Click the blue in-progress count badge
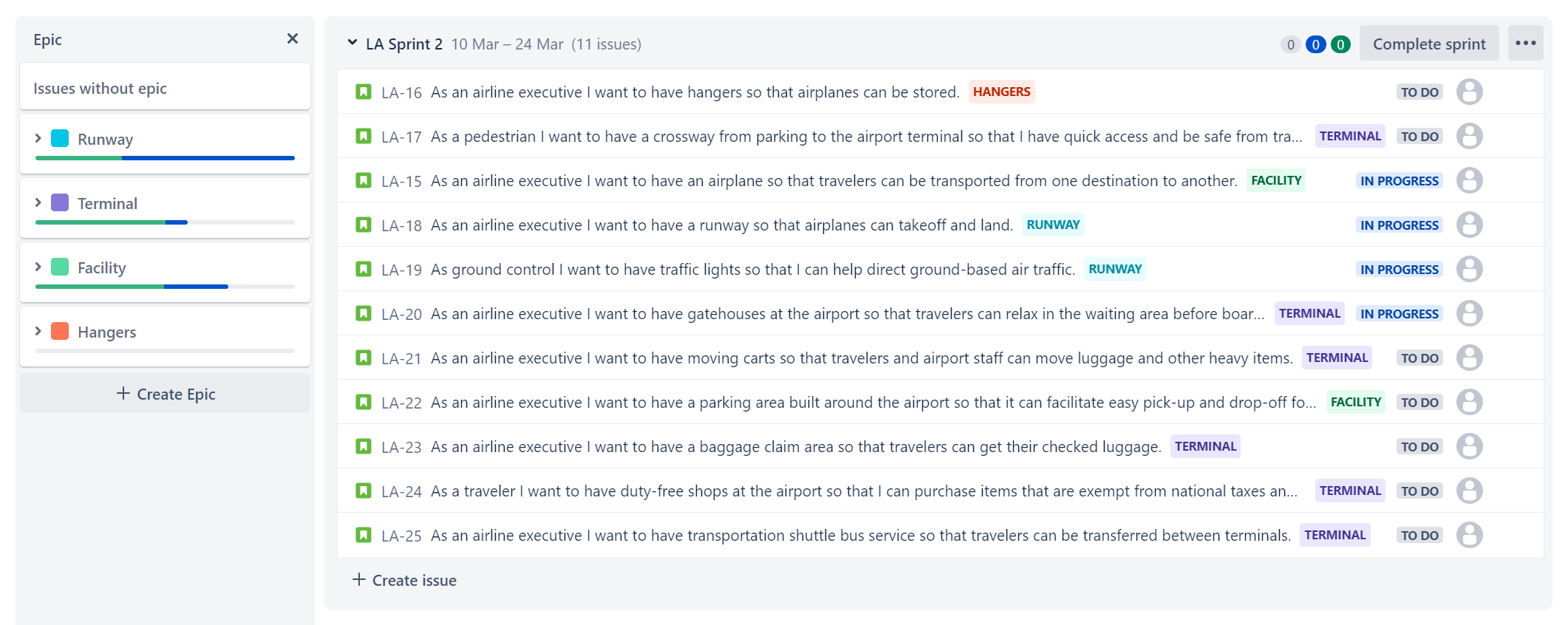1568x625 pixels. (x=1315, y=44)
